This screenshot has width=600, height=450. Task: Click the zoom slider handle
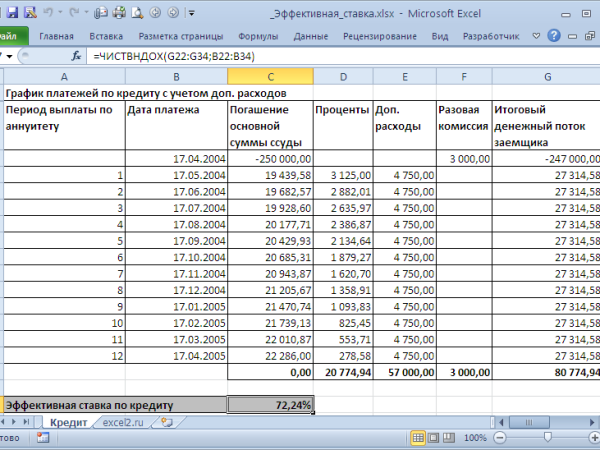click(x=547, y=439)
